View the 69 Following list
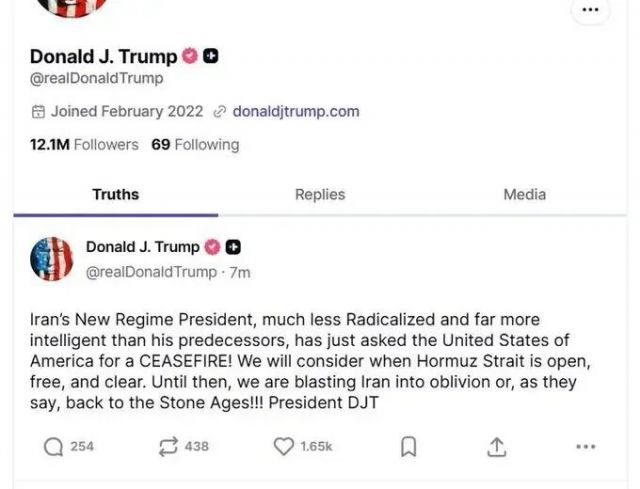The image size is (640, 489). tap(195, 145)
